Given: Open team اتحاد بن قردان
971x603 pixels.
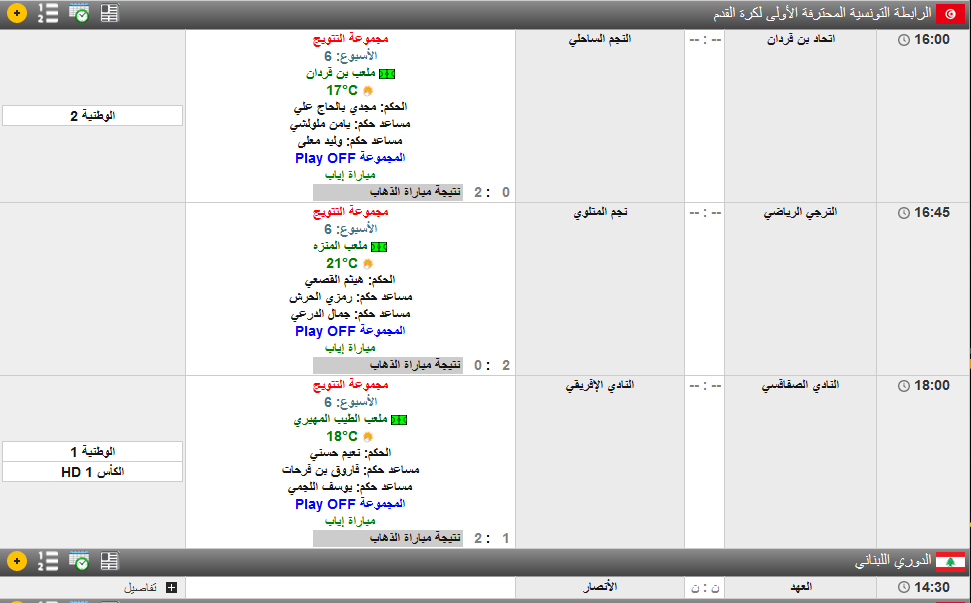Looking at the screenshot, I should coord(801,39).
